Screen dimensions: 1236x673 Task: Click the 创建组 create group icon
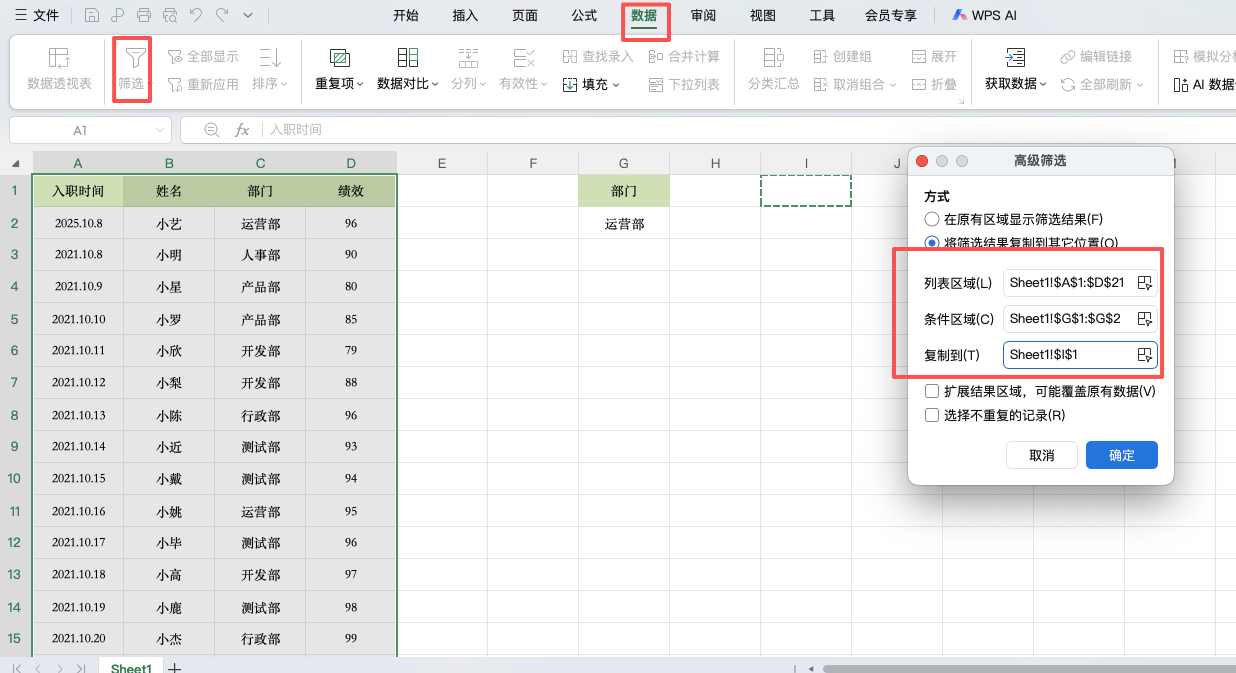(x=821, y=57)
